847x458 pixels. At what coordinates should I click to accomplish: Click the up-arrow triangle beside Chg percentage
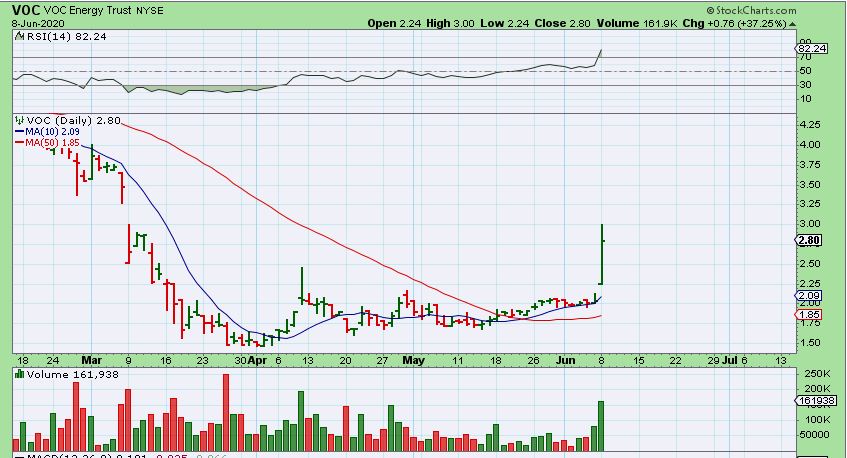[792, 24]
